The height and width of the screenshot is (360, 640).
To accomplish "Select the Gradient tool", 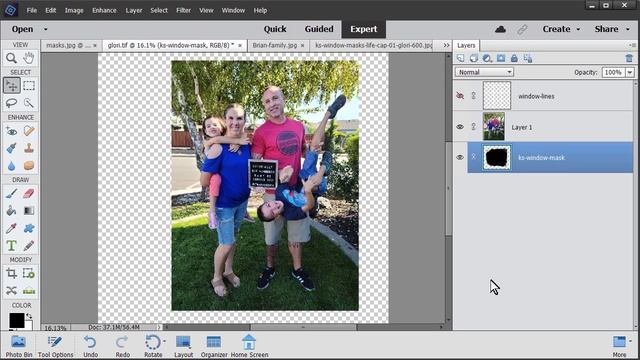I will click(x=29, y=211).
